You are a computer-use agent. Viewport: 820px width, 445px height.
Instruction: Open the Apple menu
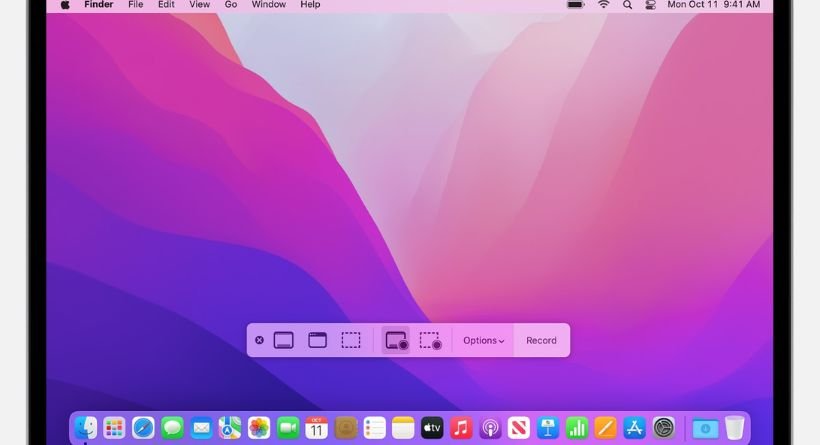(x=65, y=5)
